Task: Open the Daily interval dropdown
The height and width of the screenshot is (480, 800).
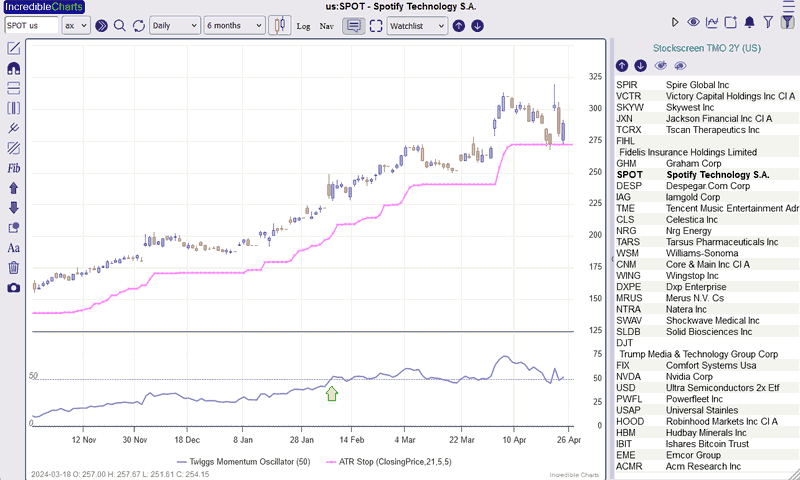Action: coord(174,26)
